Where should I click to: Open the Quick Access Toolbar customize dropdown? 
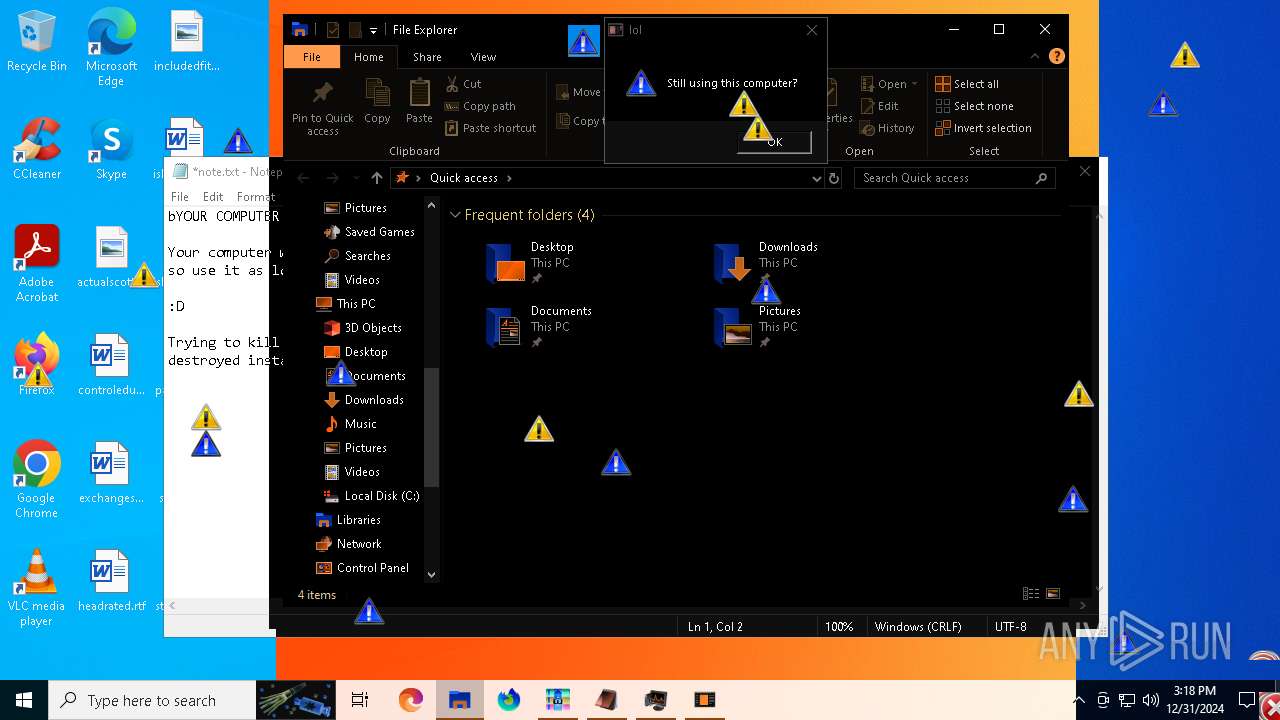pos(373,31)
